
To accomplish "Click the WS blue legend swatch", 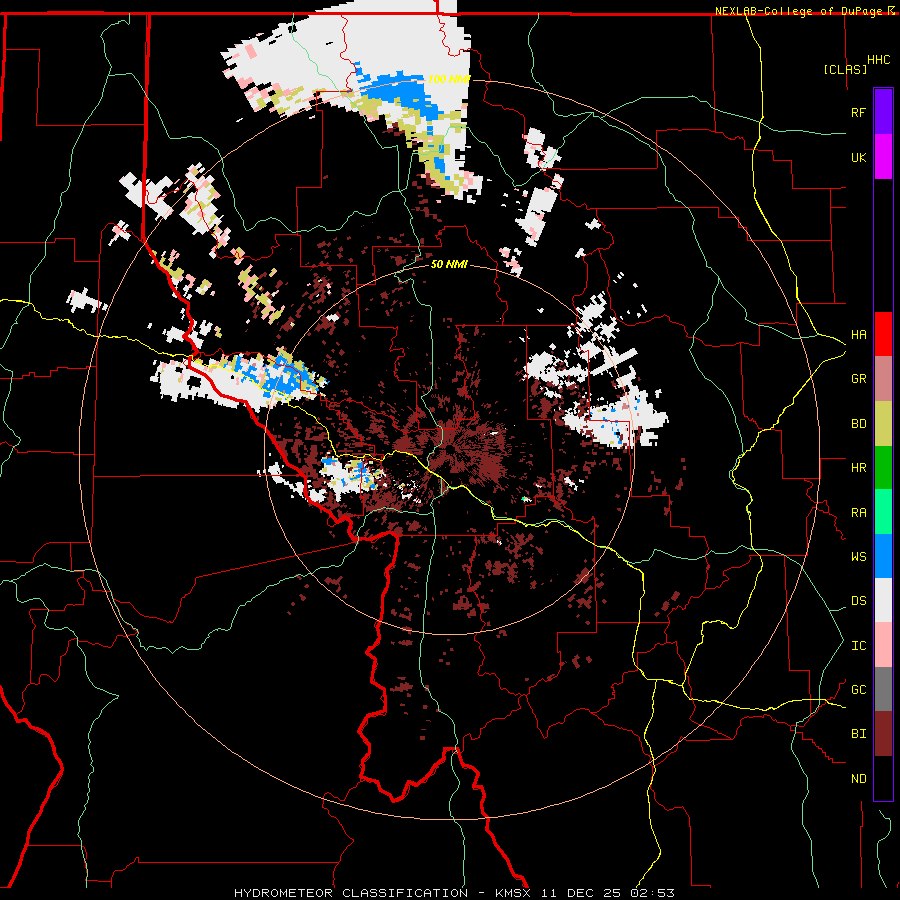I will click(883, 556).
